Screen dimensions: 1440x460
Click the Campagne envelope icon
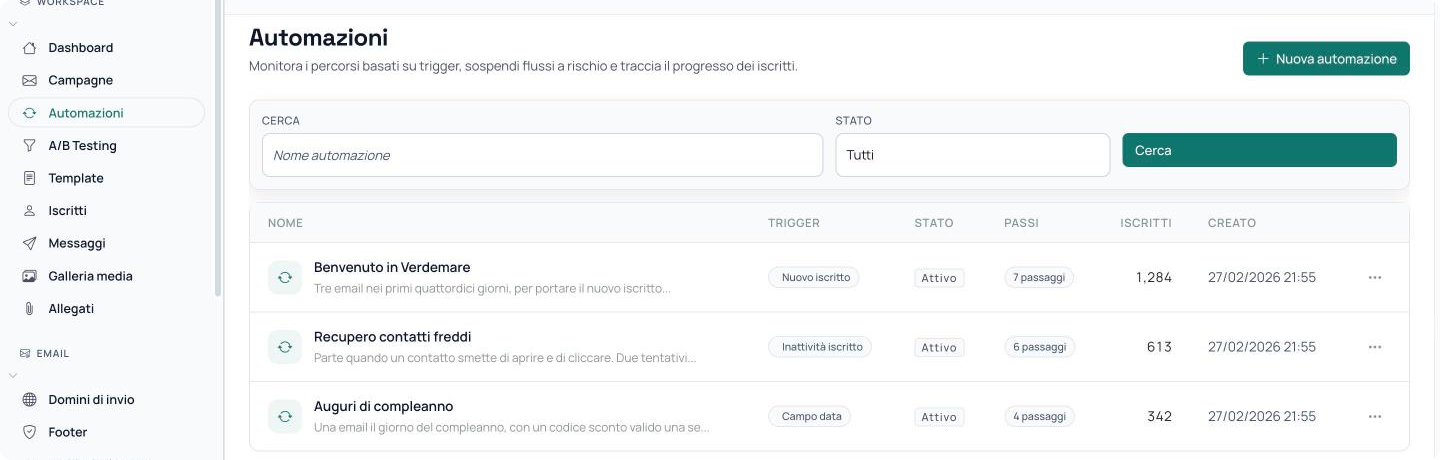29,80
